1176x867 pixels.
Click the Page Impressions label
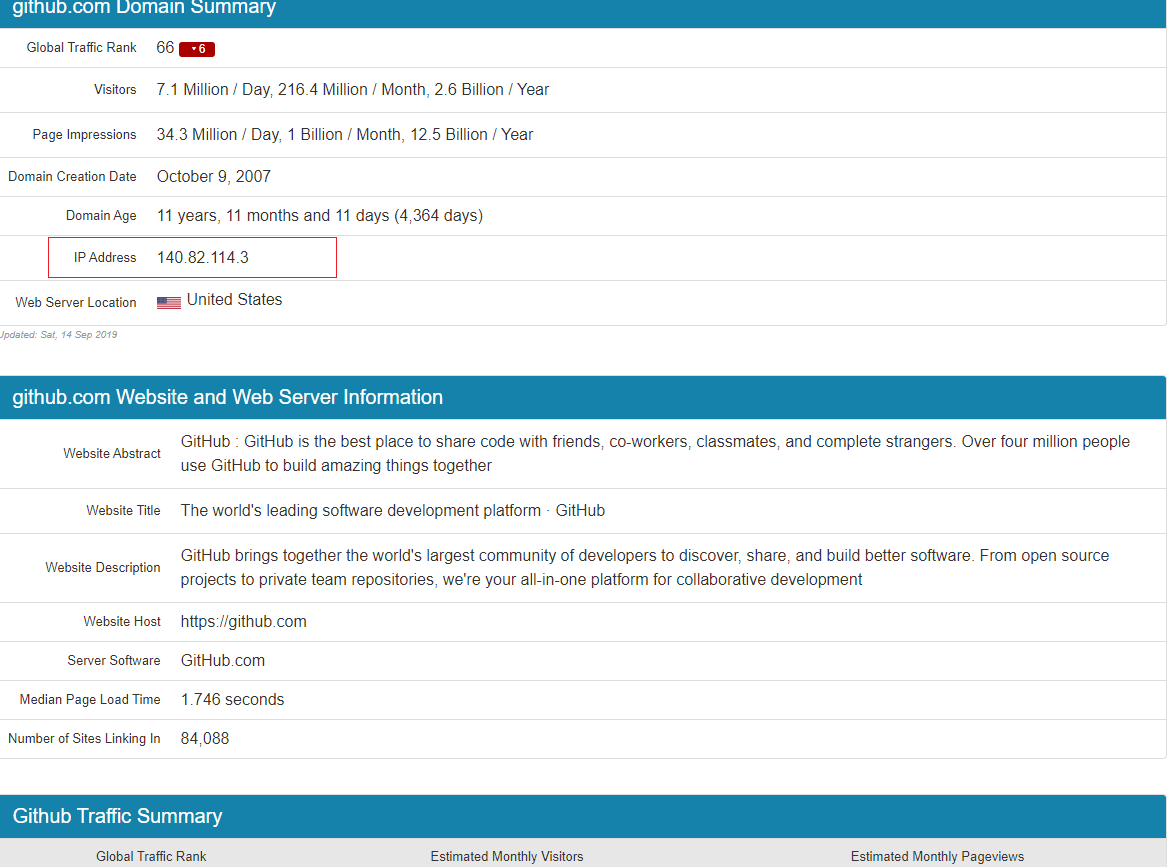(x=84, y=134)
